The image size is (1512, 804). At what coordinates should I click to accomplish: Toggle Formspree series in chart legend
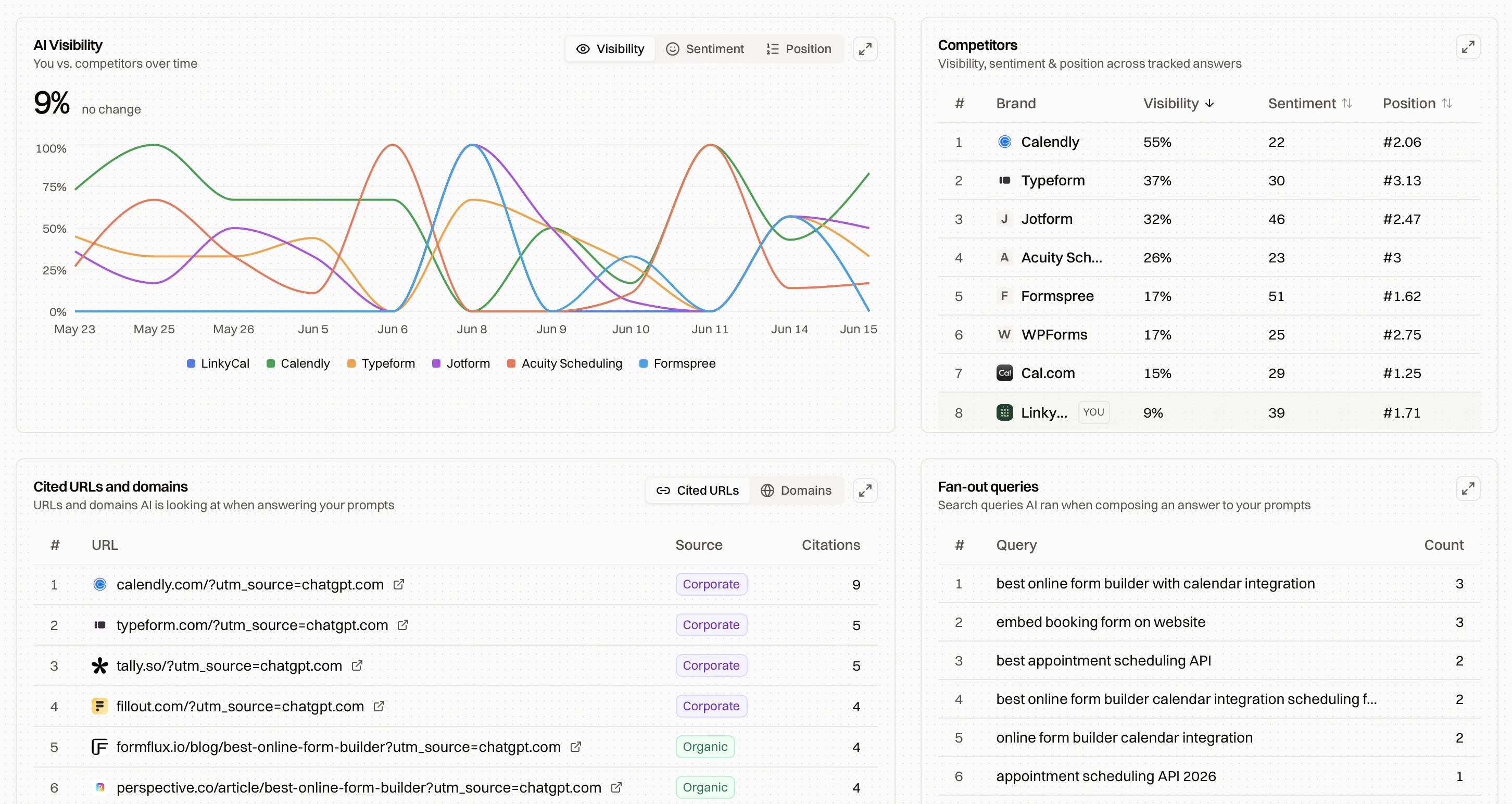[x=677, y=364]
